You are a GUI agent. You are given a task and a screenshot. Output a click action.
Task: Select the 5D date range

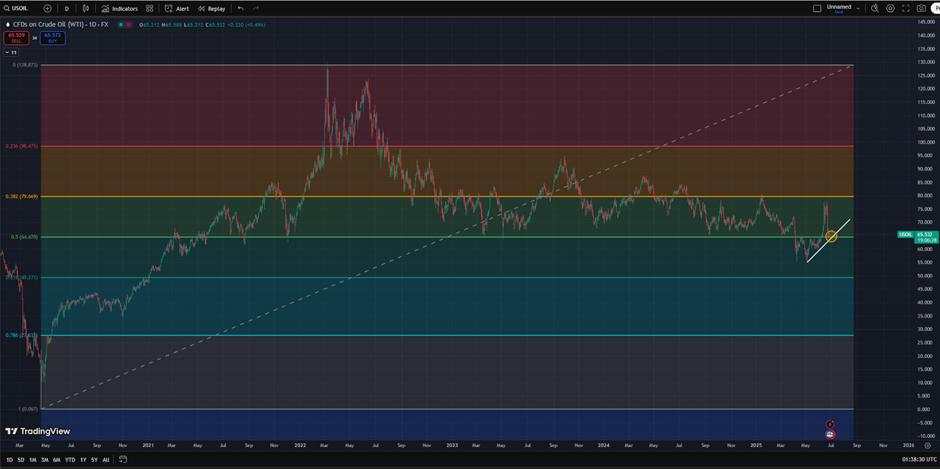coord(21,460)
